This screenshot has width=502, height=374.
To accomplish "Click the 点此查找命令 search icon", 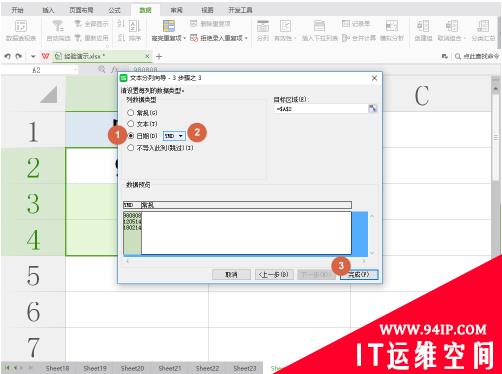I will [x=458, y=57].
